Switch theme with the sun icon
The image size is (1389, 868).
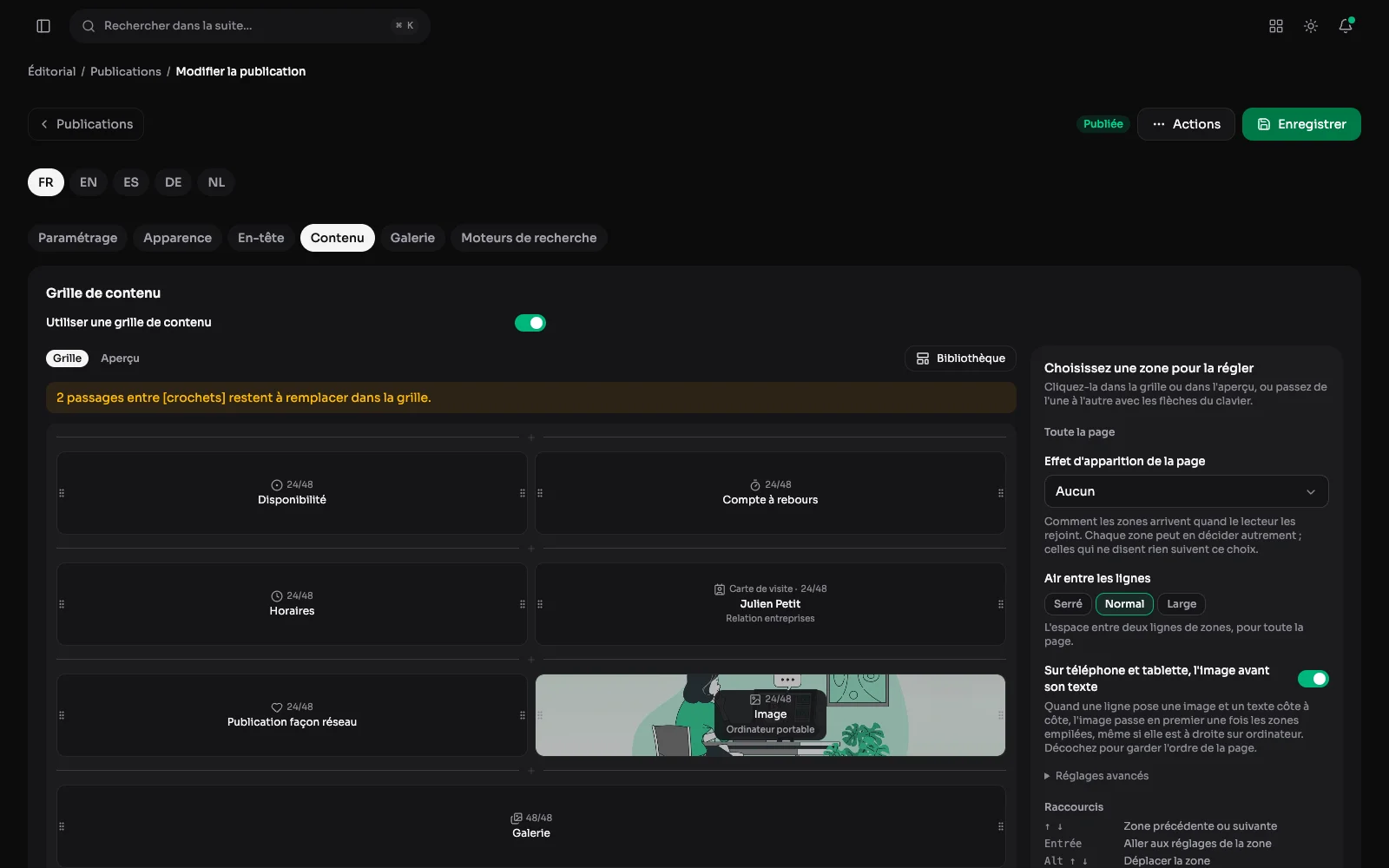coord(1311,26)
